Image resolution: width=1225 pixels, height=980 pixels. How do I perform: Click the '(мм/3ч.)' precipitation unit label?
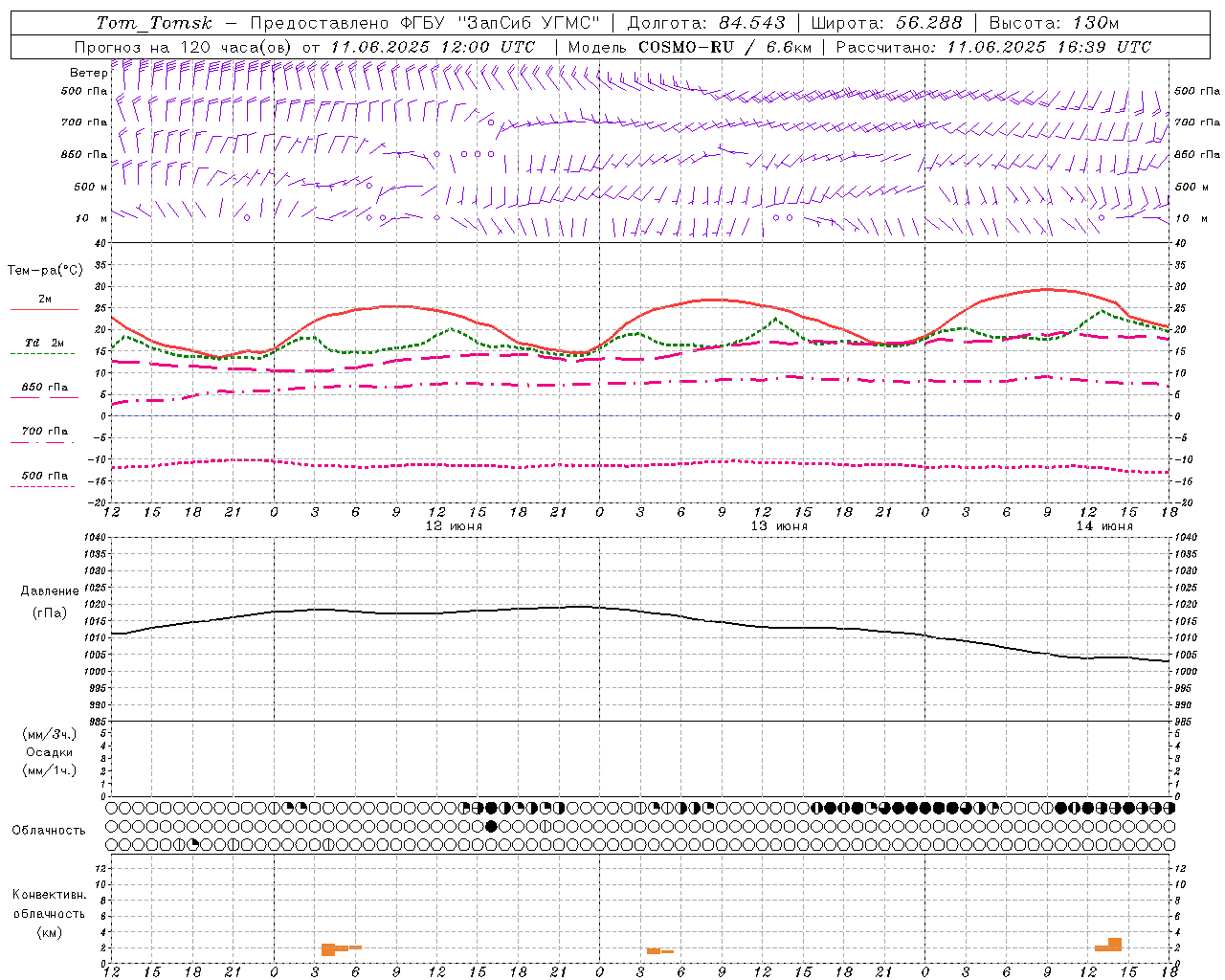click(49, 734)
